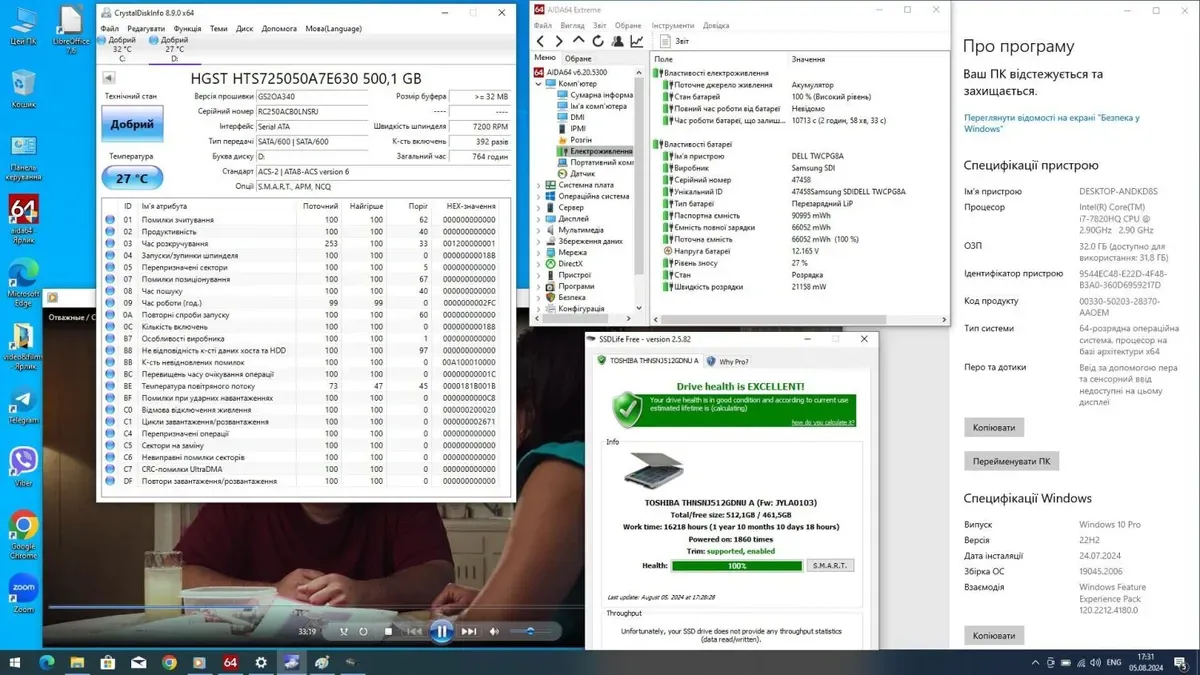Open the Інструменти menu in AIDA64
The width and height of the screenshot is (1200, 675).
tap(672, 25)
